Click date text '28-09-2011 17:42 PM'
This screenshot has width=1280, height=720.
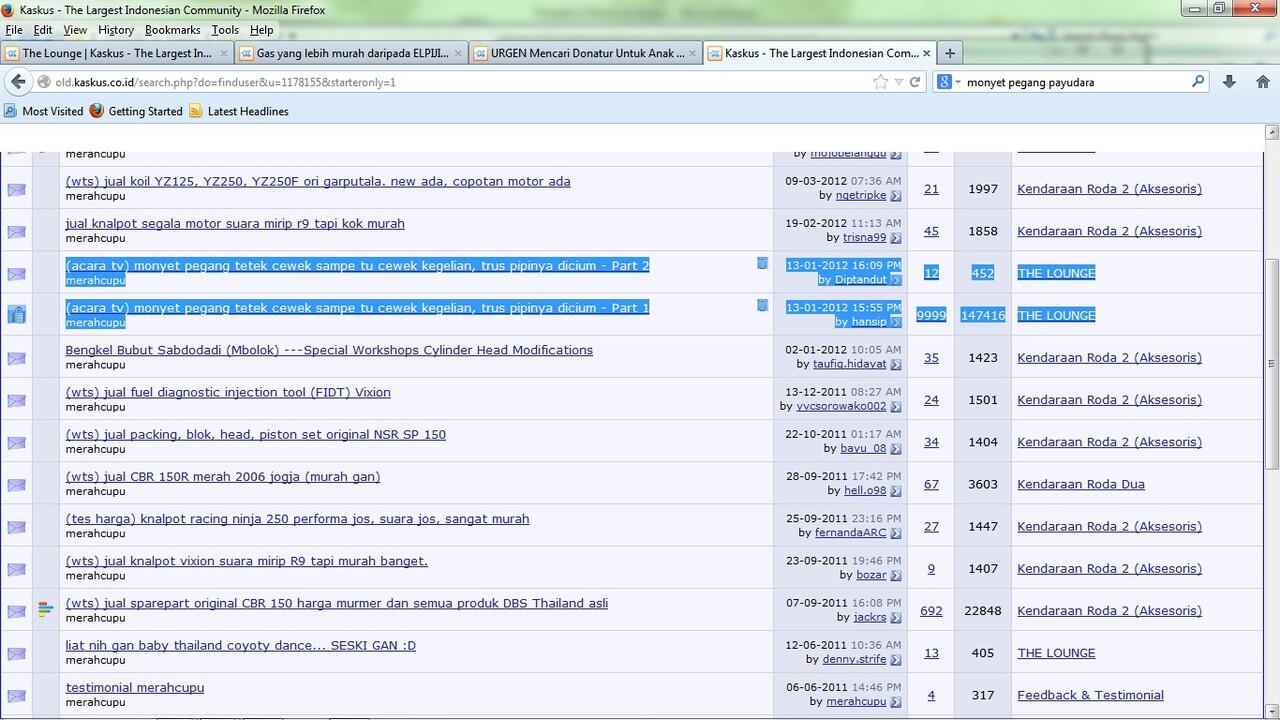pos(844,477)
